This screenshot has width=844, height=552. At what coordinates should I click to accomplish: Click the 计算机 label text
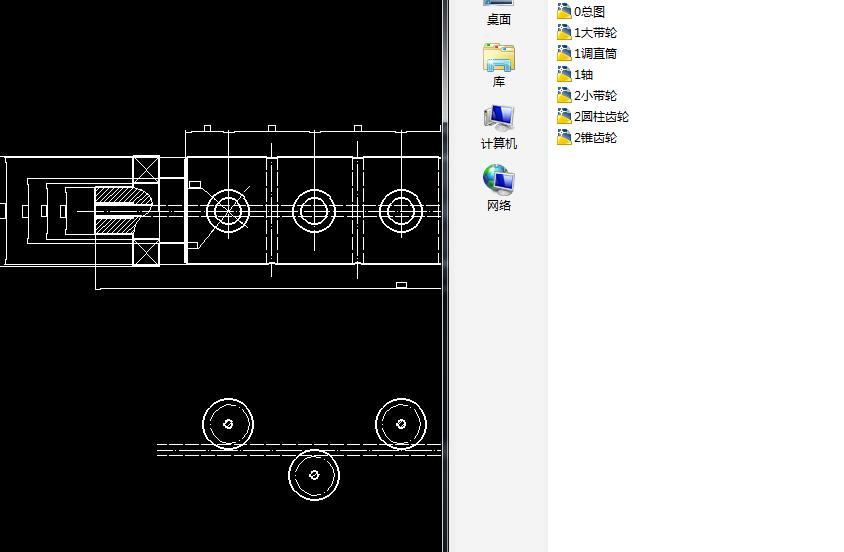498,144
